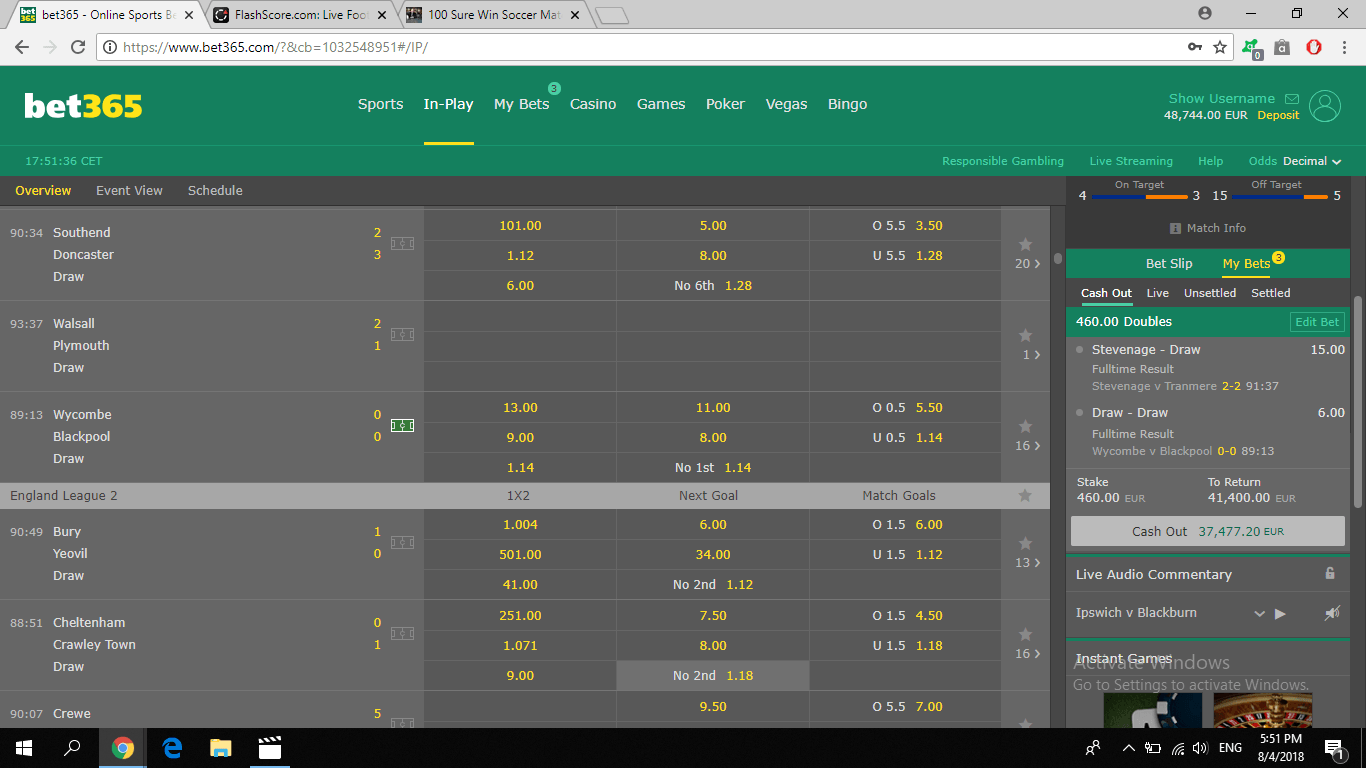Select Under 0.5 goals at 1.14 for Wycombe
This screenshot has height=768, width=1366.
click(x=905, y=437)
